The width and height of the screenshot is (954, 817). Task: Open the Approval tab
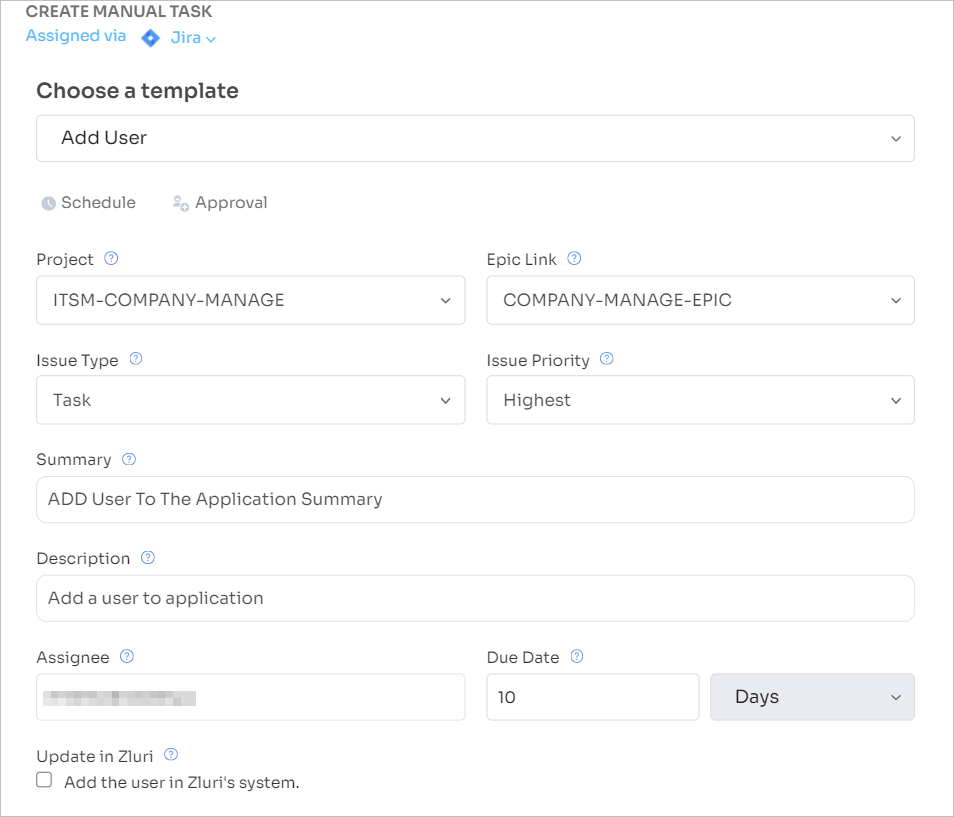[x=220, y=203]
